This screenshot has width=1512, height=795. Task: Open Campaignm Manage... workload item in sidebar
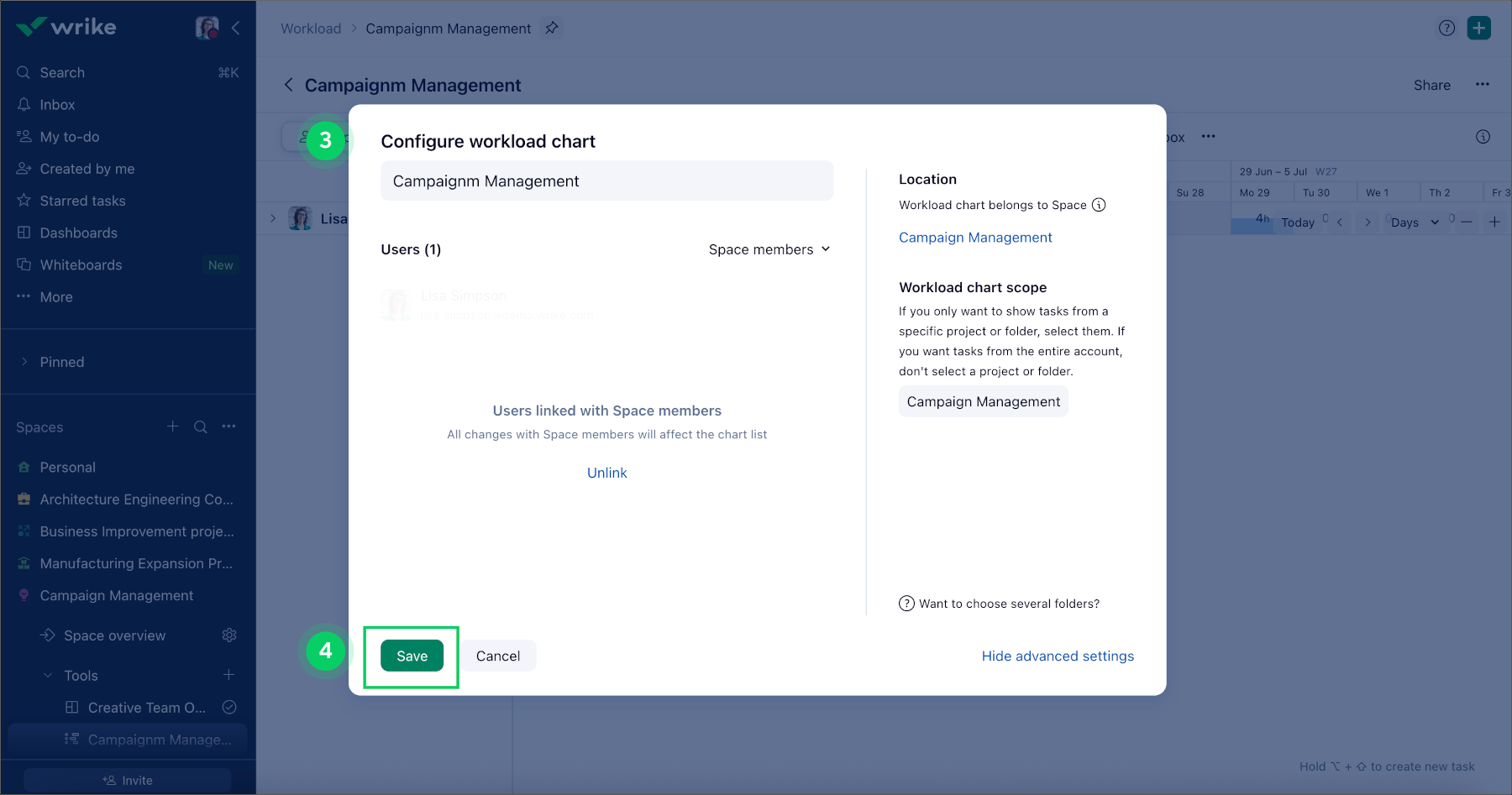tap(128, 740)
